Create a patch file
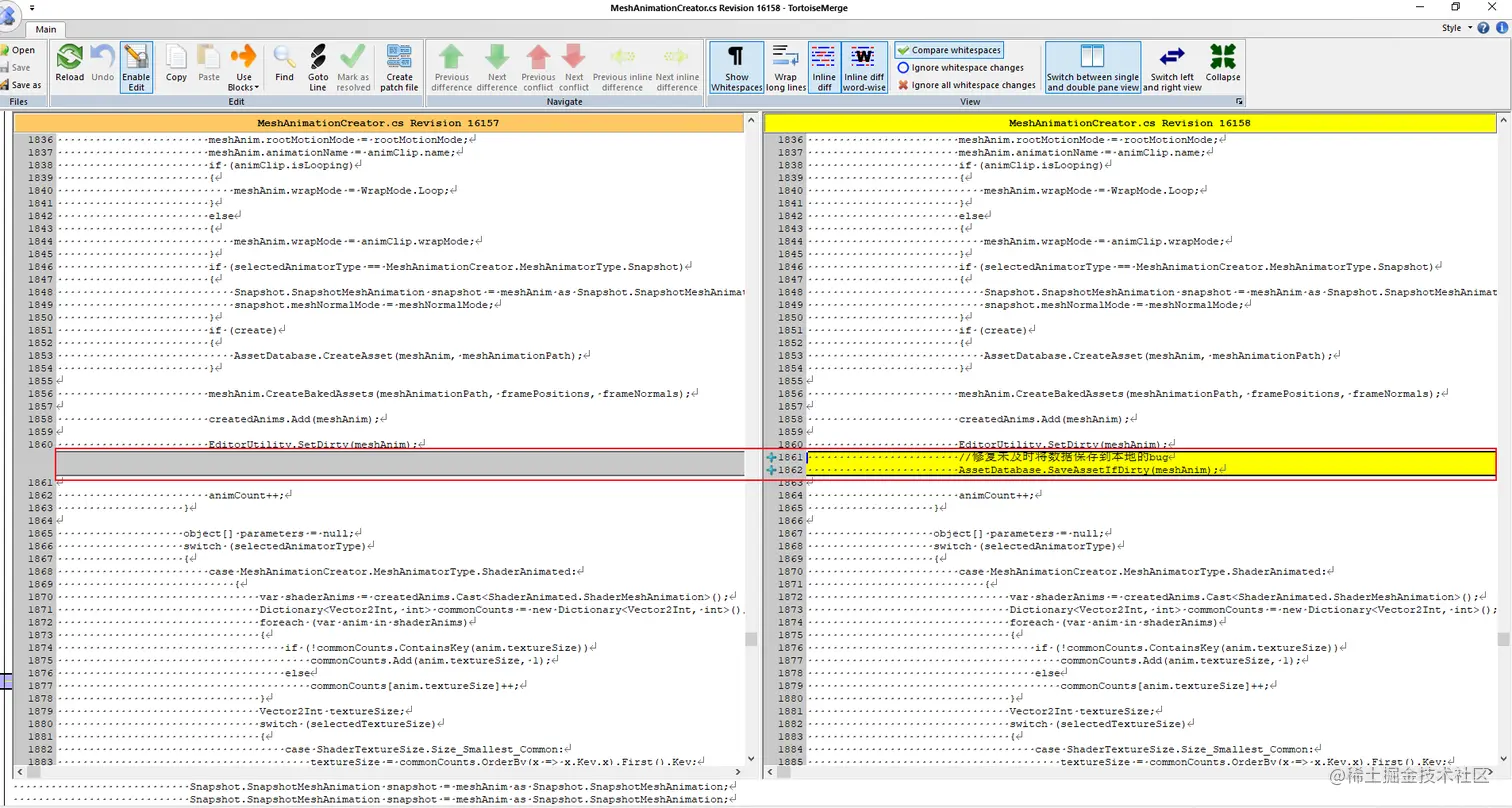The width and height of the screenshot is (1512, 808). pyautogui.click(x=399, y=66)
